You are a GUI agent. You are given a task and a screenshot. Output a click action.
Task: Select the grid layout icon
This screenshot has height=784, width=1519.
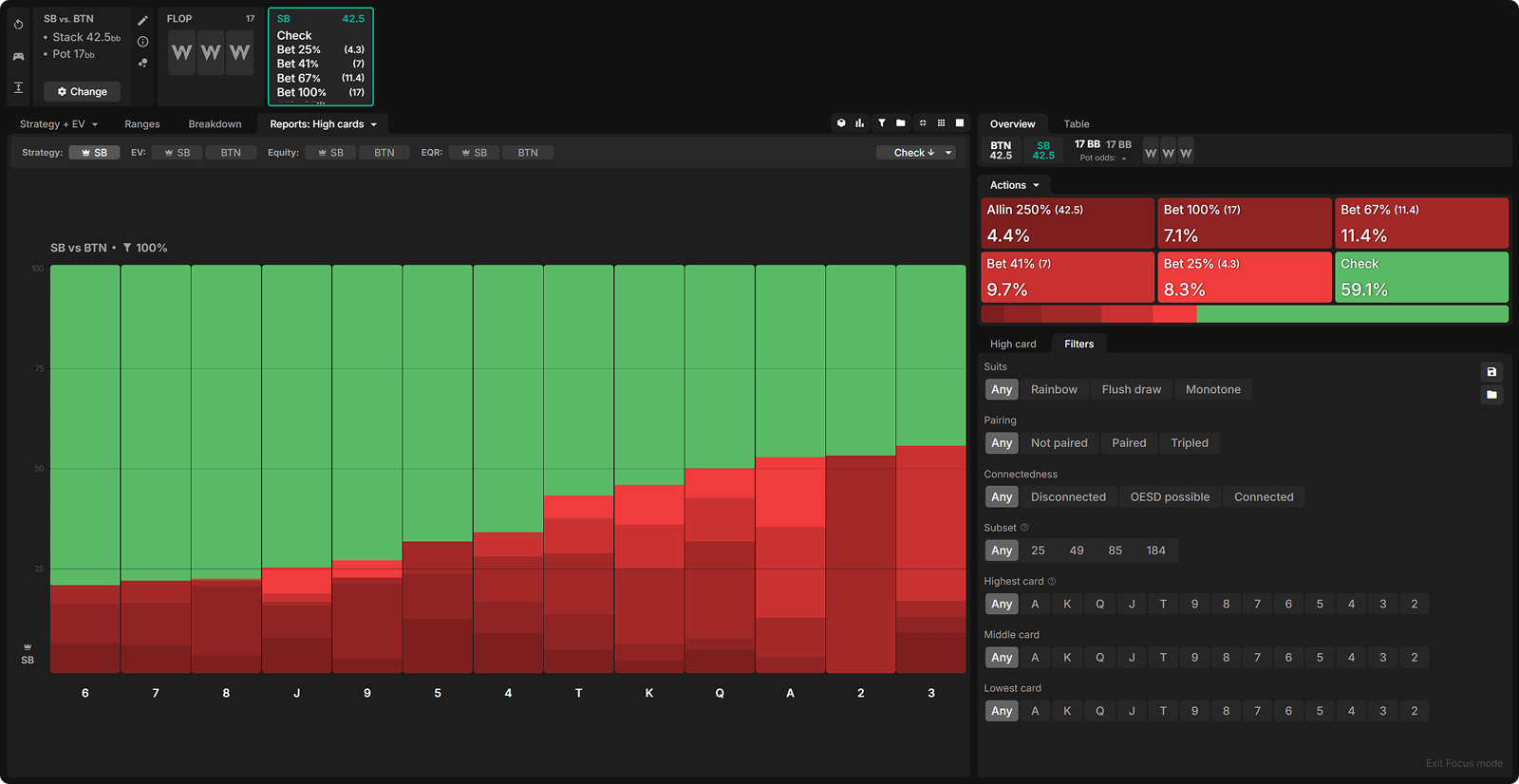click(941, 123)
